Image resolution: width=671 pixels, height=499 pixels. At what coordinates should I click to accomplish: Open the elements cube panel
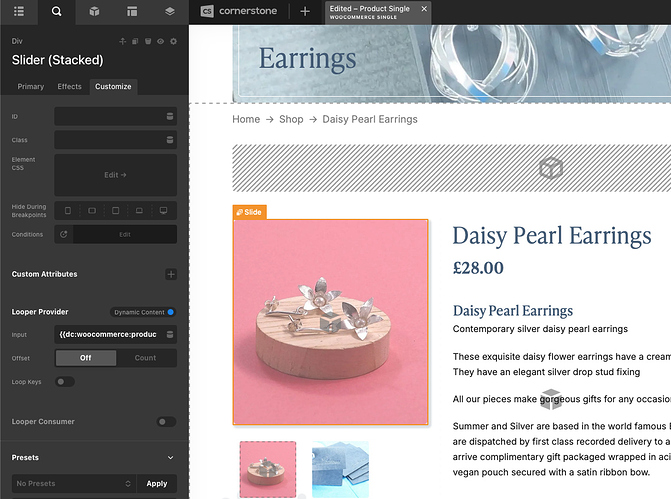click(94, 12)
